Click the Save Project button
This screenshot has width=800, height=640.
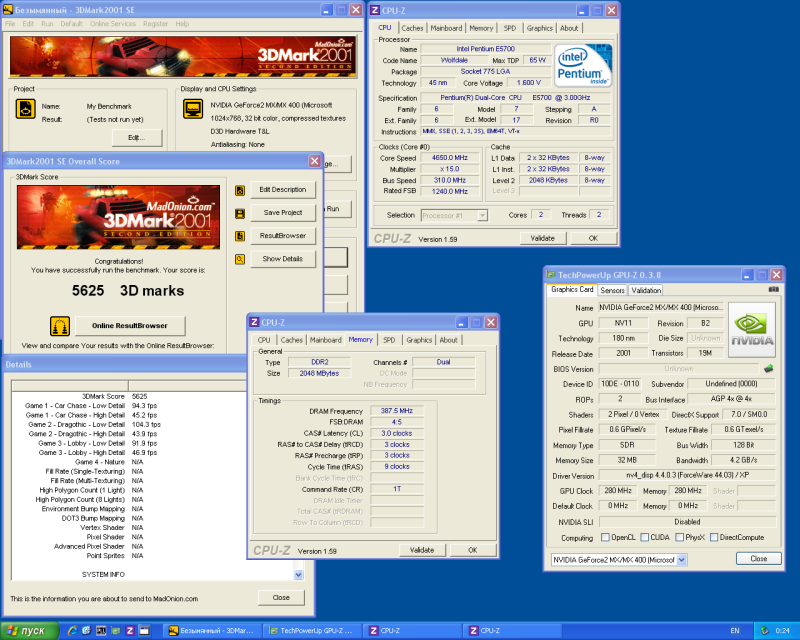pos(283,213)
